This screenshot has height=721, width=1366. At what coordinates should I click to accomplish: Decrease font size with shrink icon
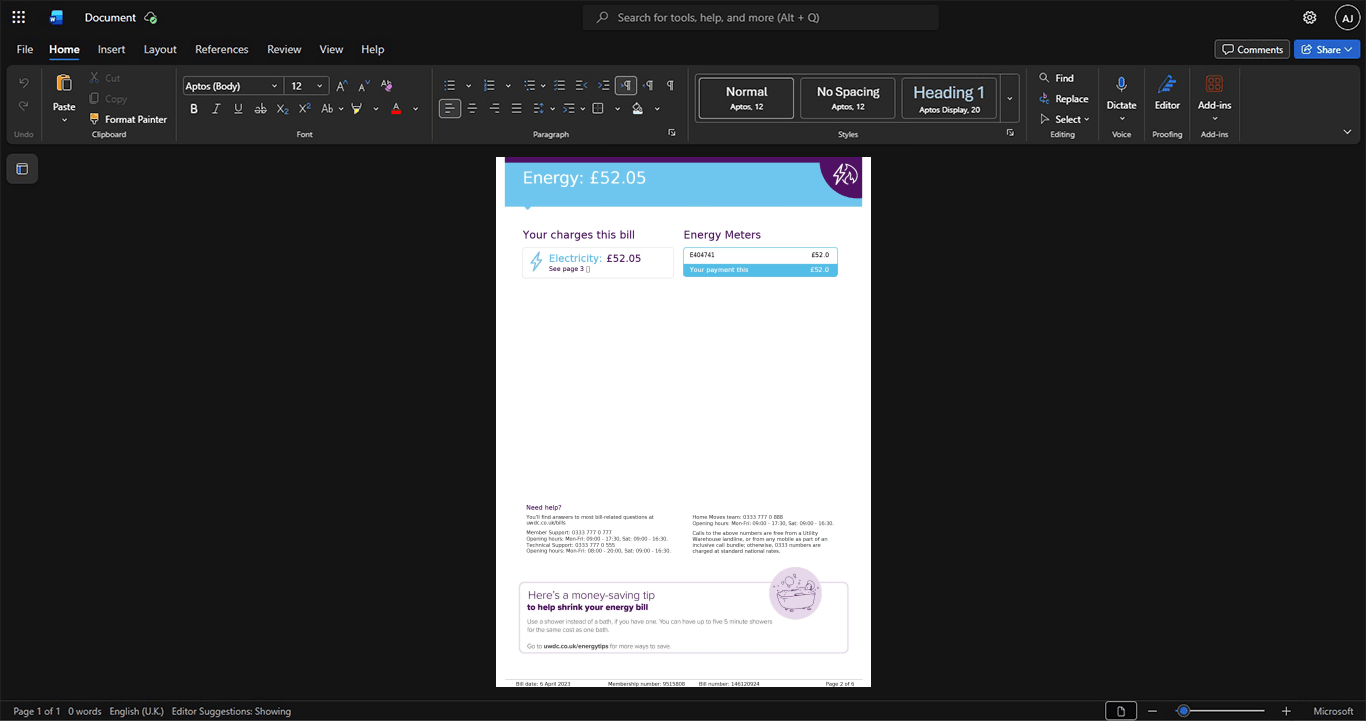point(364,86)
